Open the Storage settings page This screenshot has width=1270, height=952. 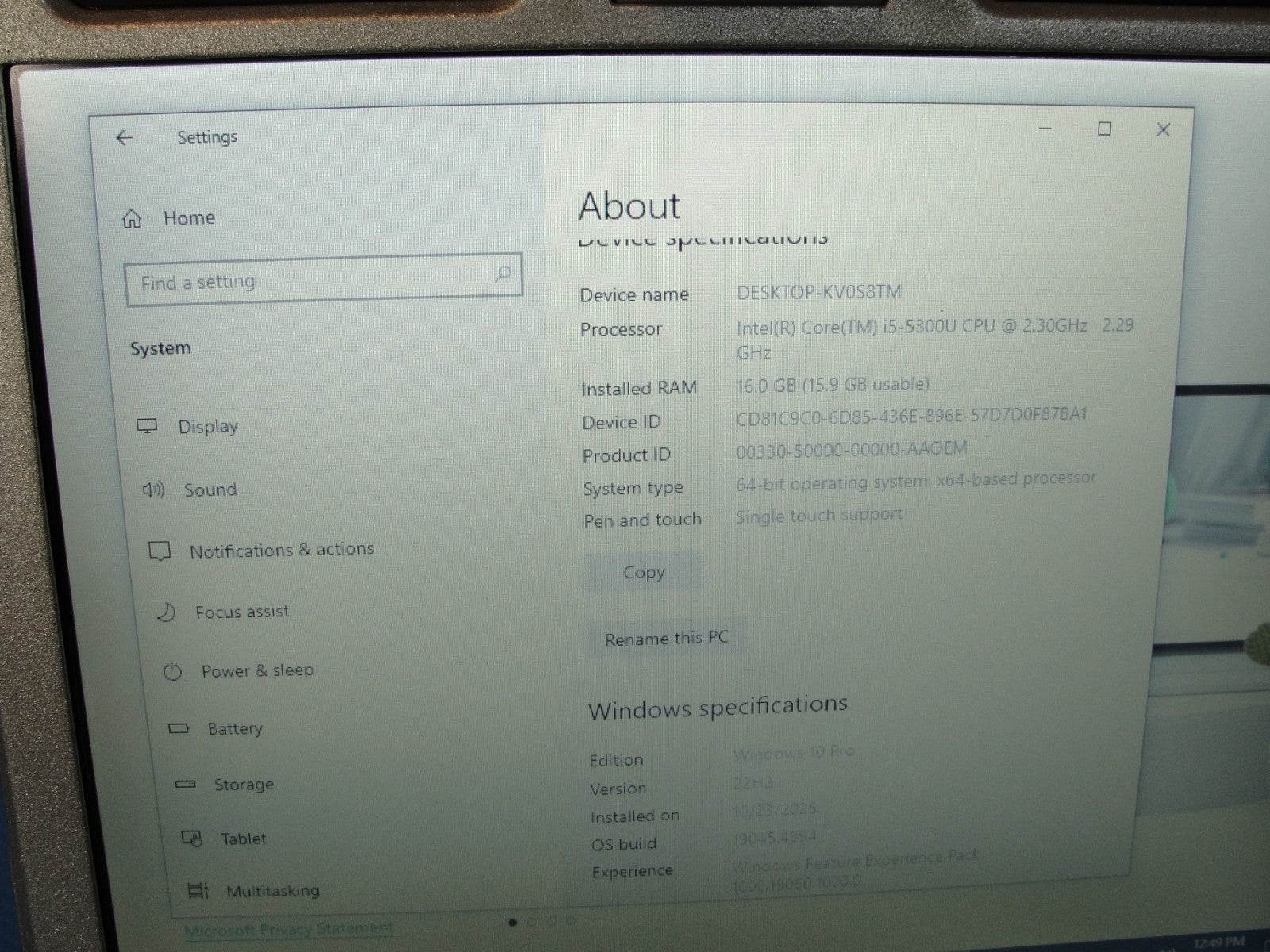(243, 785)
